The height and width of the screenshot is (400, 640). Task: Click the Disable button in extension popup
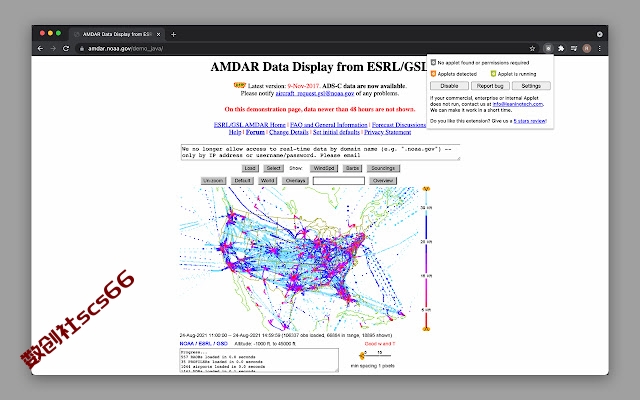[449, 86]
